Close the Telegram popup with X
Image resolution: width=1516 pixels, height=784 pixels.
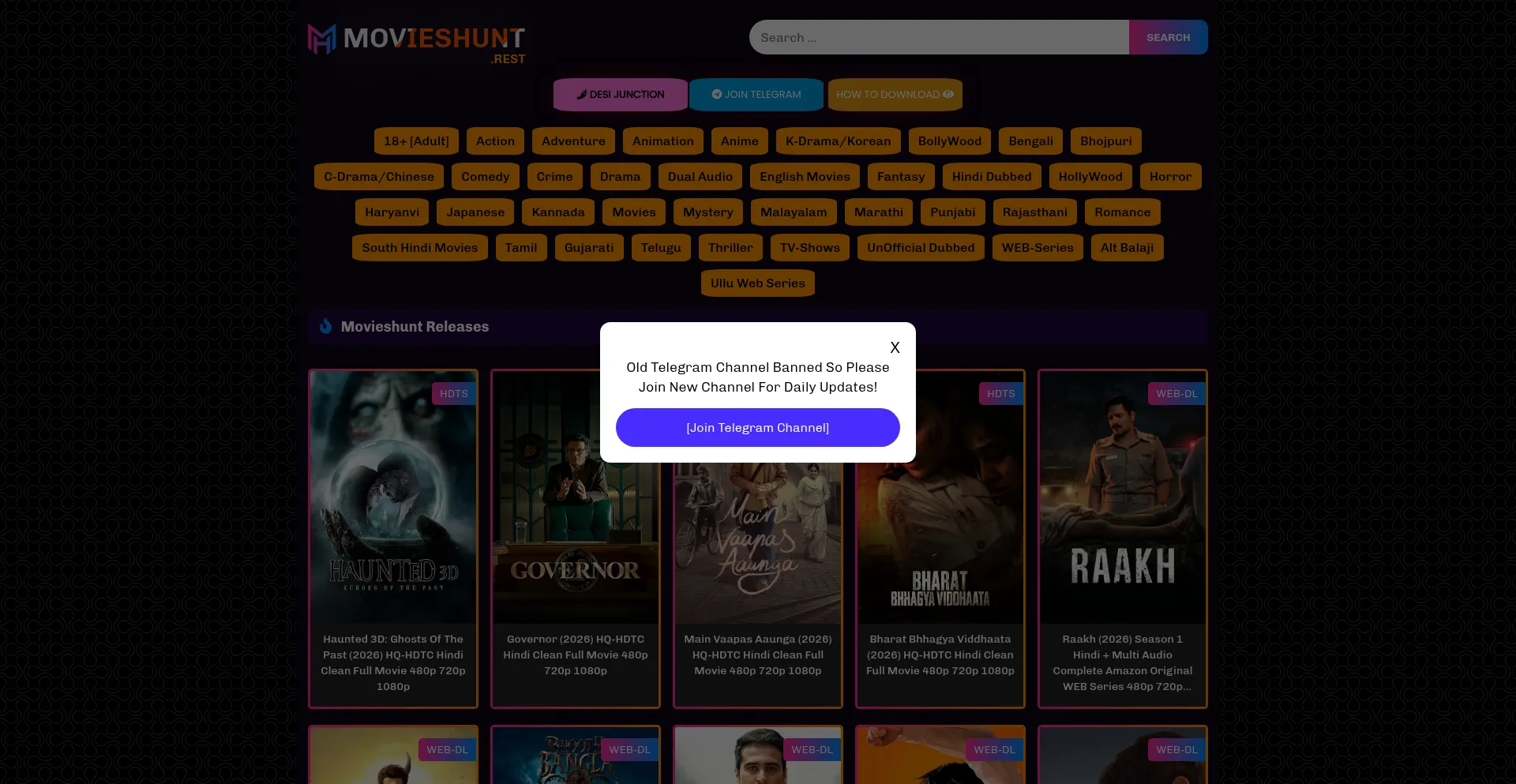[895, 347]
